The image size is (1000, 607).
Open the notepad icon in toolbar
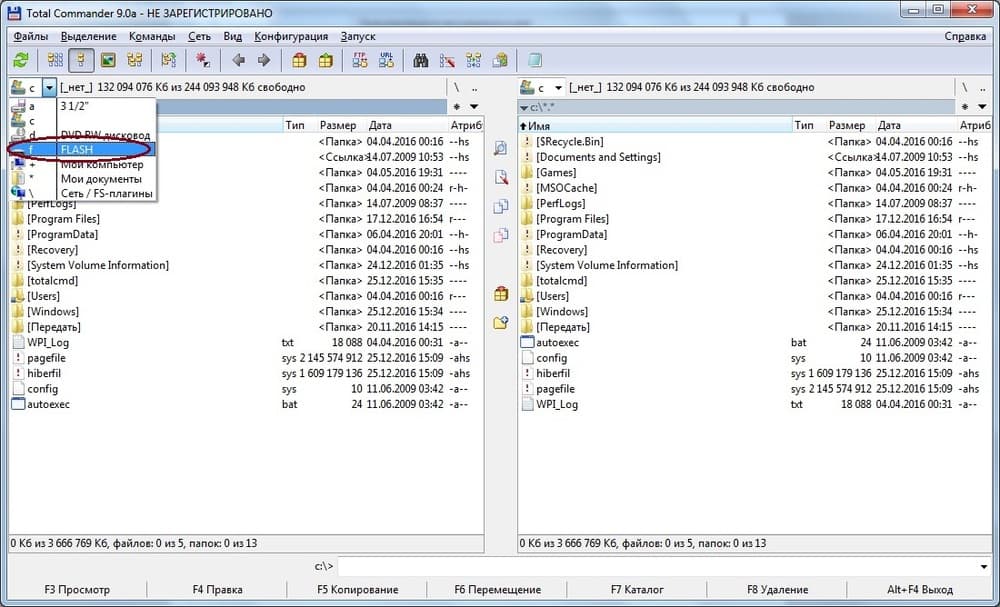click(x=534, y=61)
